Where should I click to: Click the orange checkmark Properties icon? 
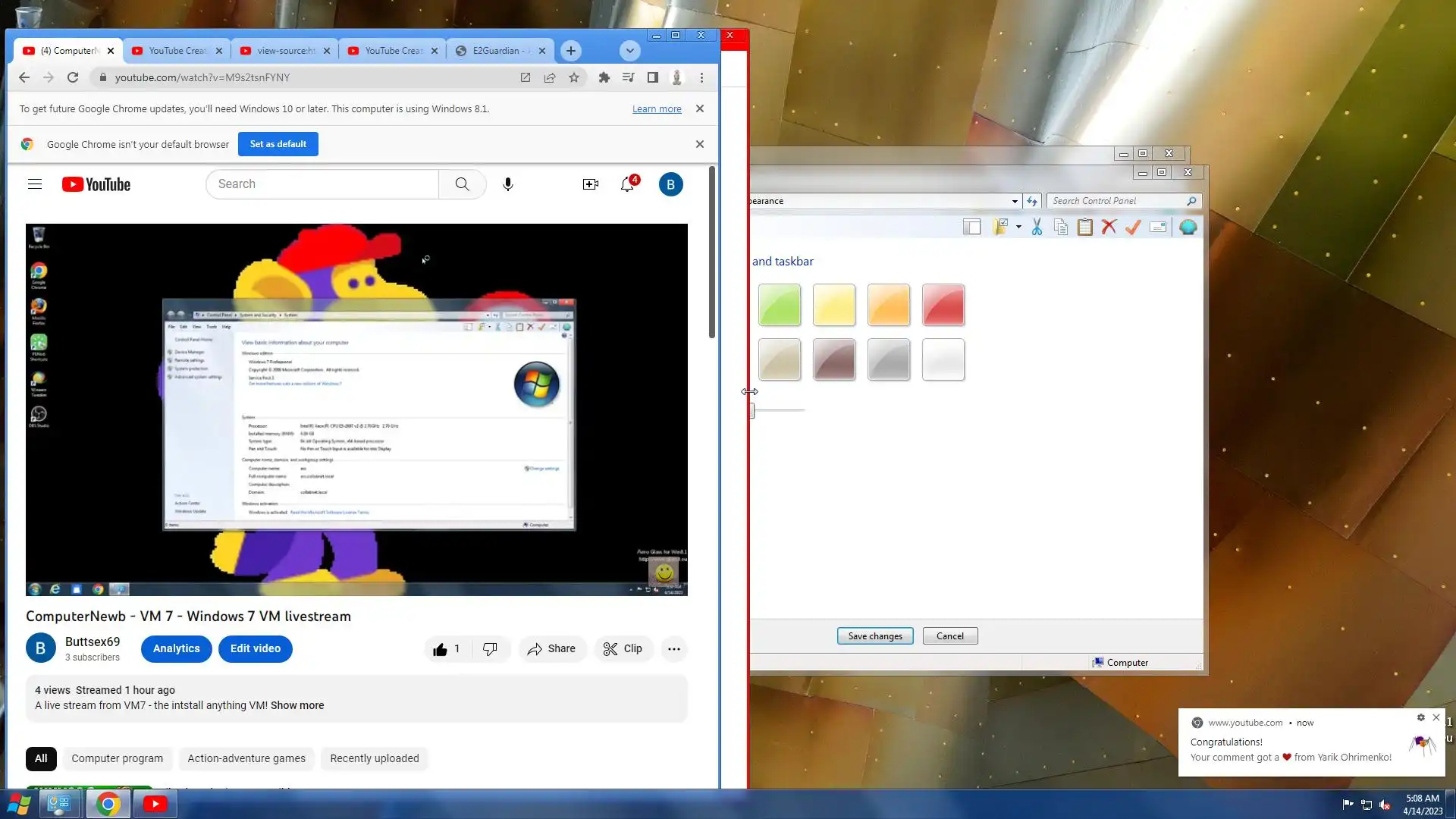pyautogui.click(x=1133, y=227)
